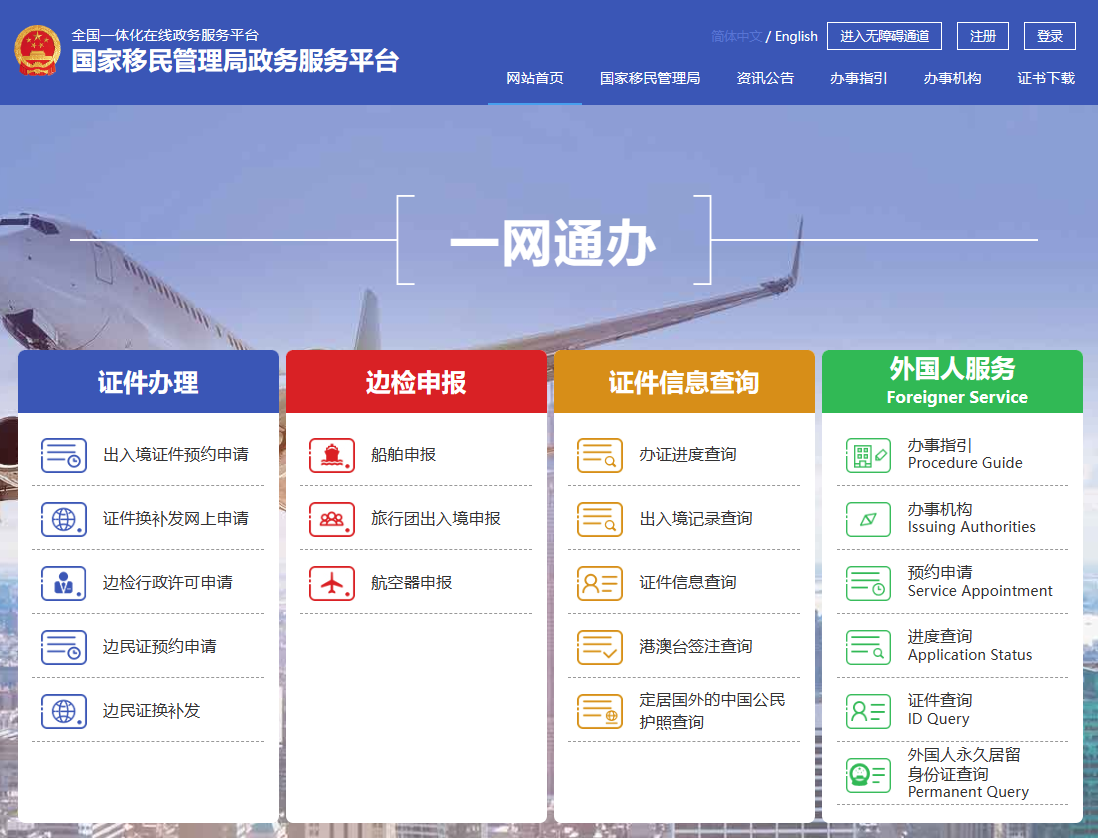Open the 国家移民管理局 menu item
The height and width of the screenshot is (838, 1098).
click(x=650, y=78)
